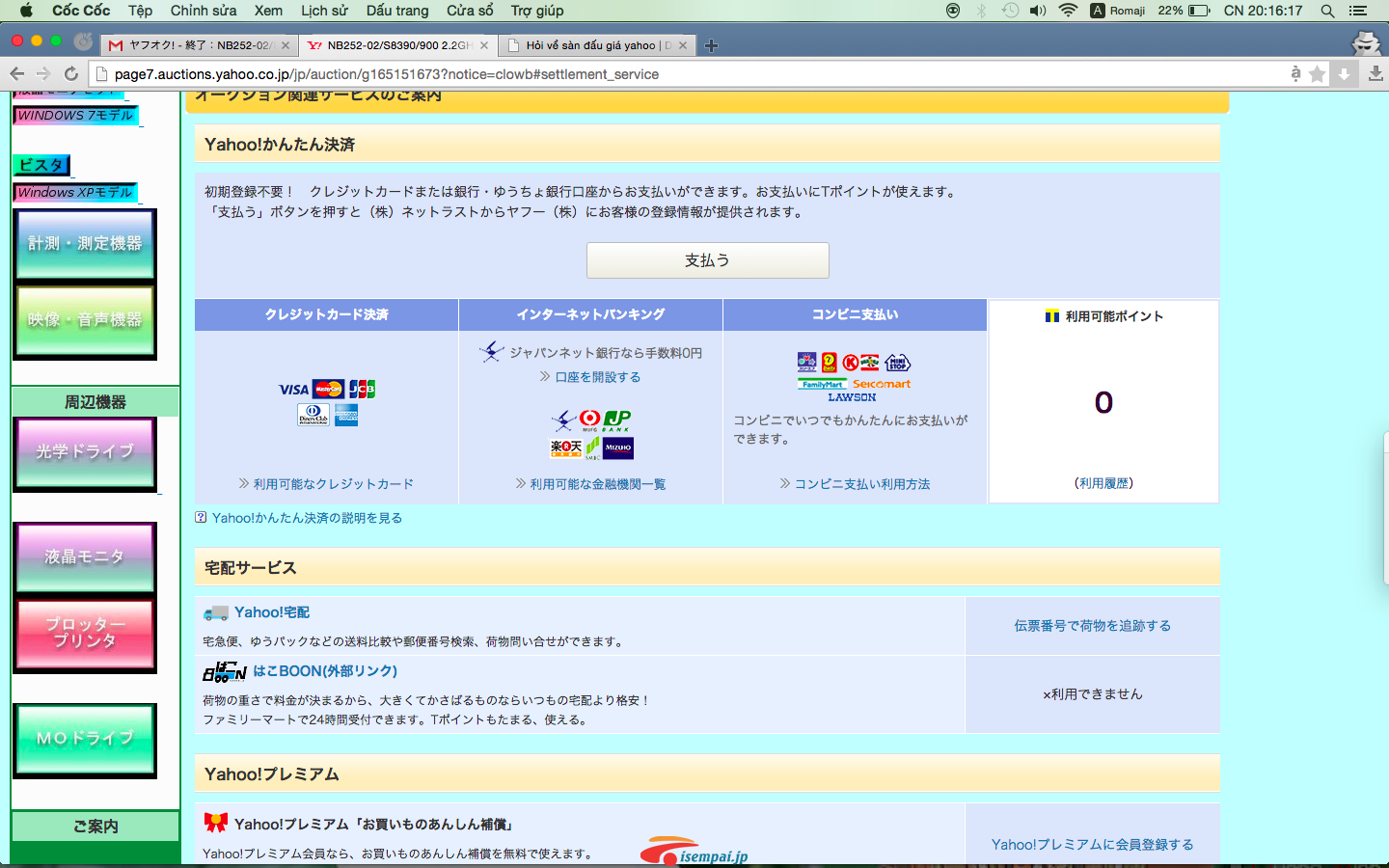Viewport: 1389px width, 868px height.
Task: Click 伝票番号で荷物を追跡する link
Action: [1092, 626]
